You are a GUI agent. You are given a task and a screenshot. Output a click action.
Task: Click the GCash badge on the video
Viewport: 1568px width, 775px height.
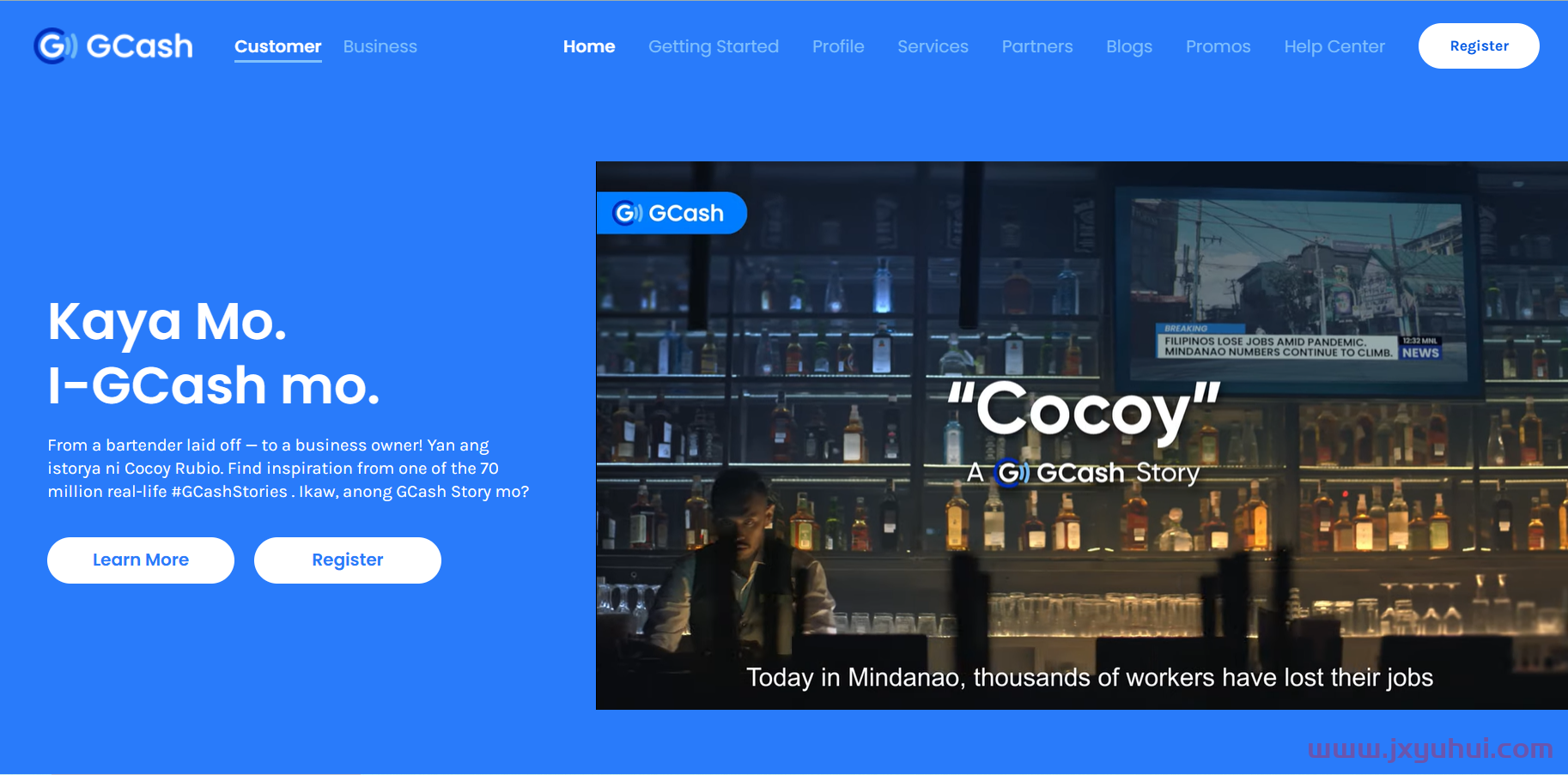tap(671, 213)
